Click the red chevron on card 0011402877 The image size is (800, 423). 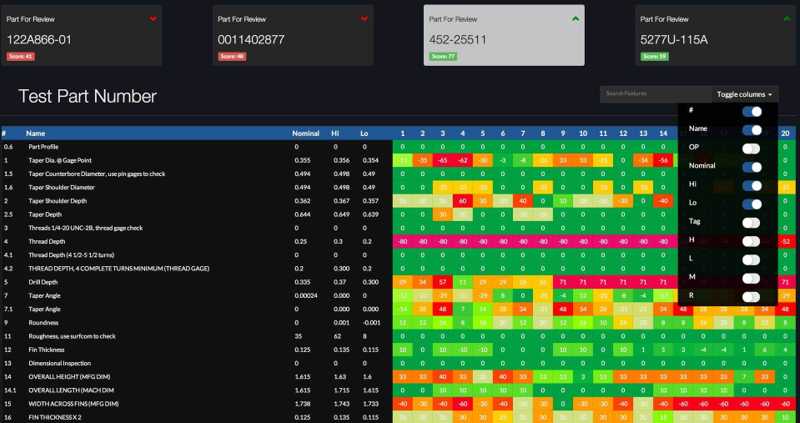364,19
